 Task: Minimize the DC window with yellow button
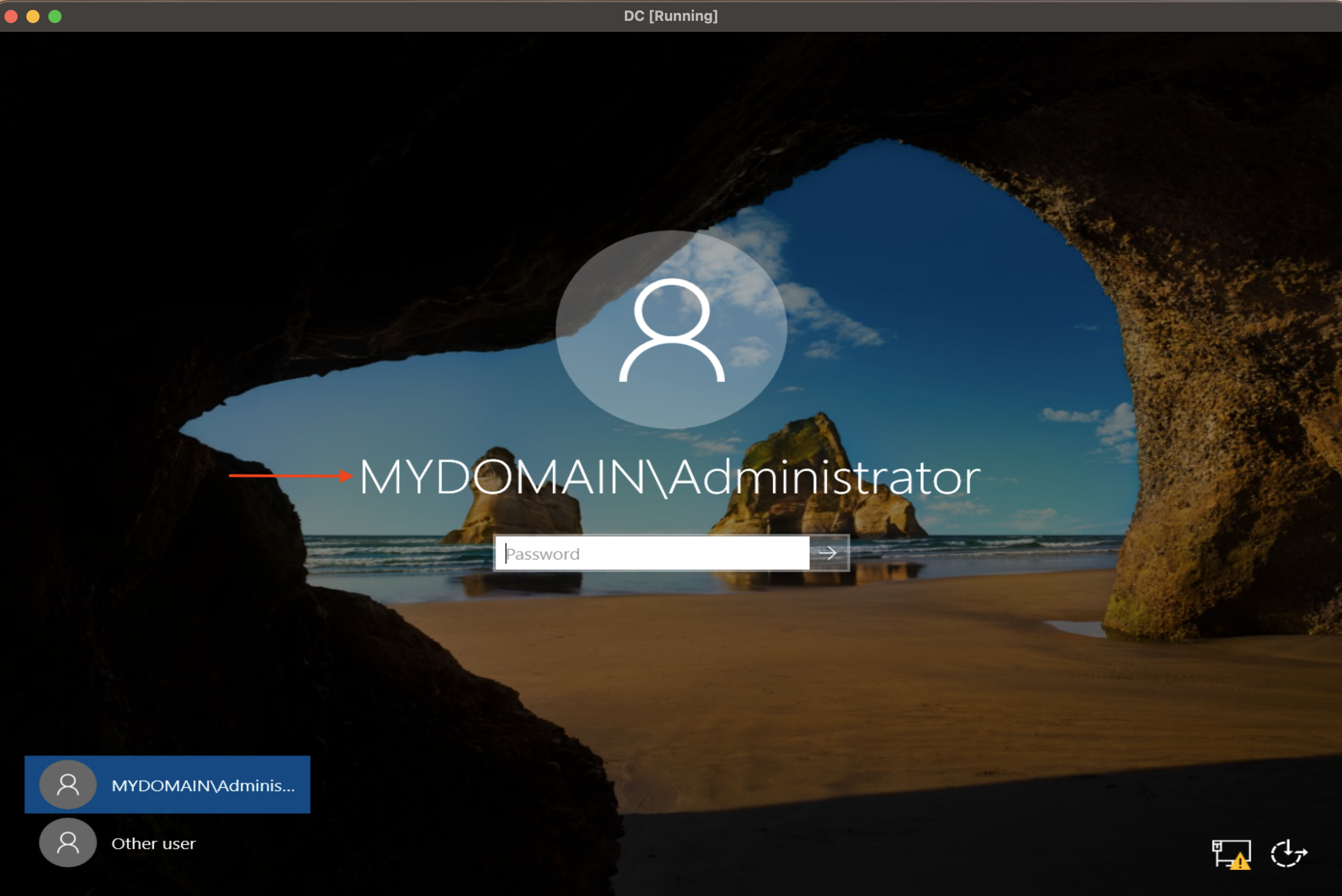32,16
